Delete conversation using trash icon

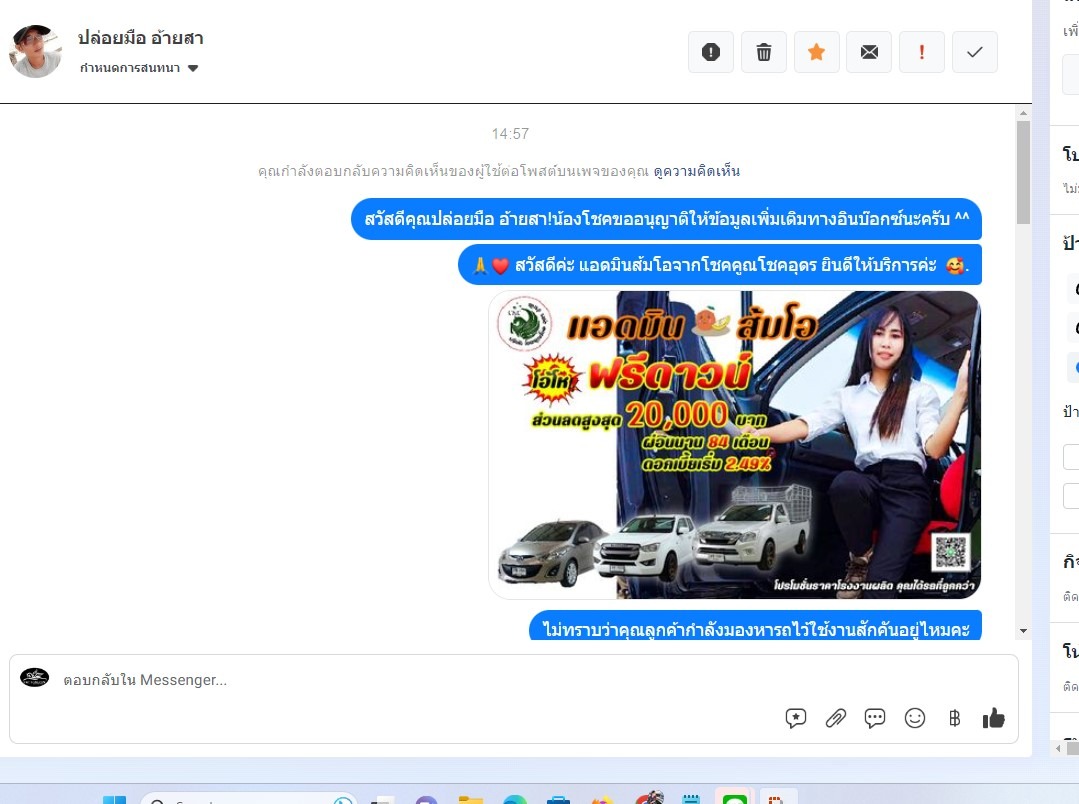click(764, 53)
